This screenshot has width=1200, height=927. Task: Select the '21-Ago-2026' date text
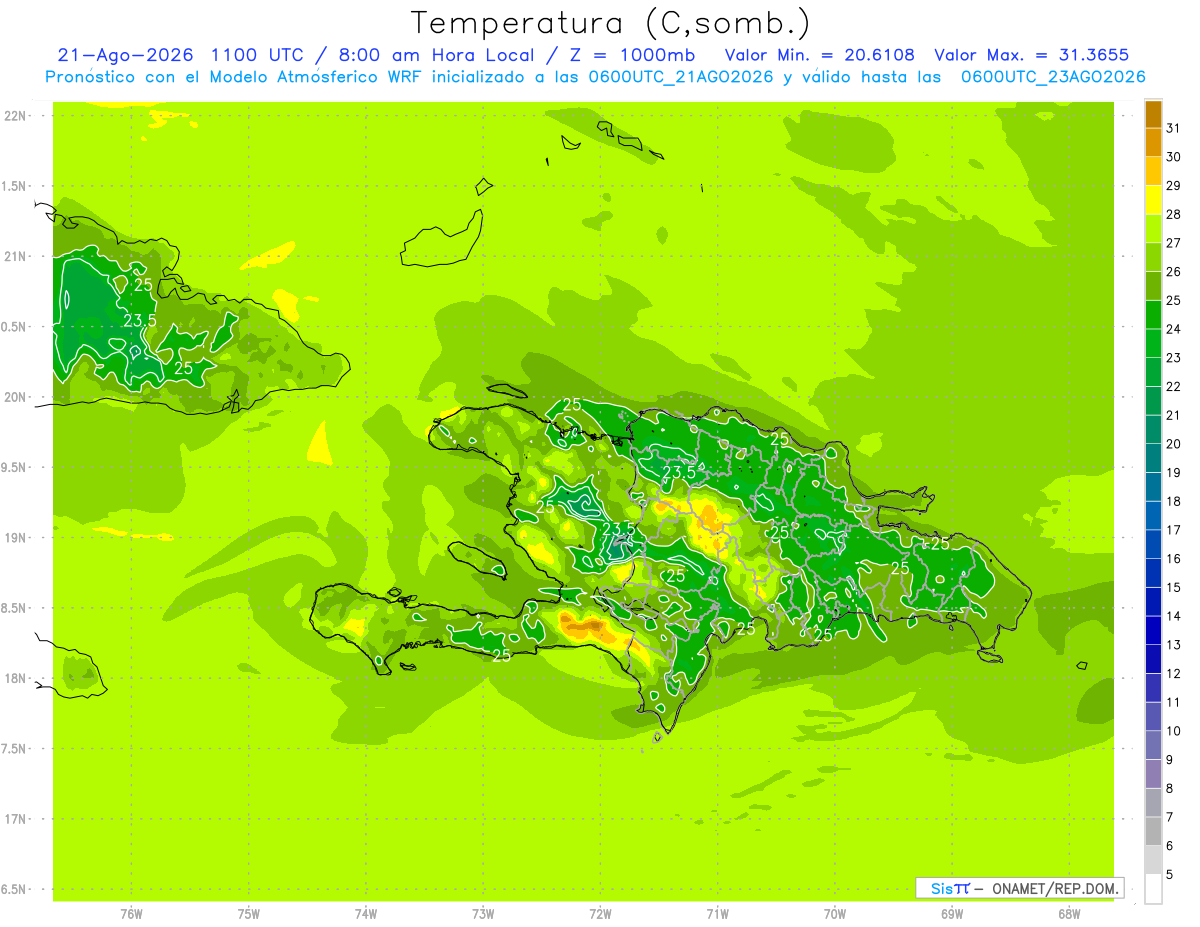(124, 54)
